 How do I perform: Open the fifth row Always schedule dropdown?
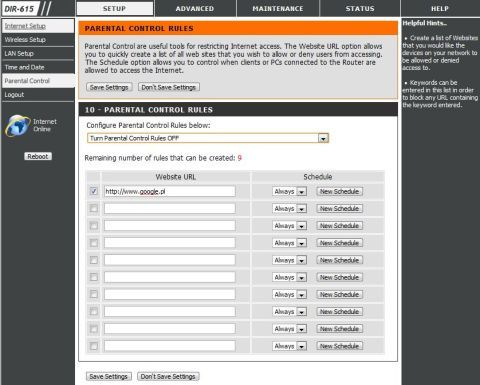pos(289,260)
